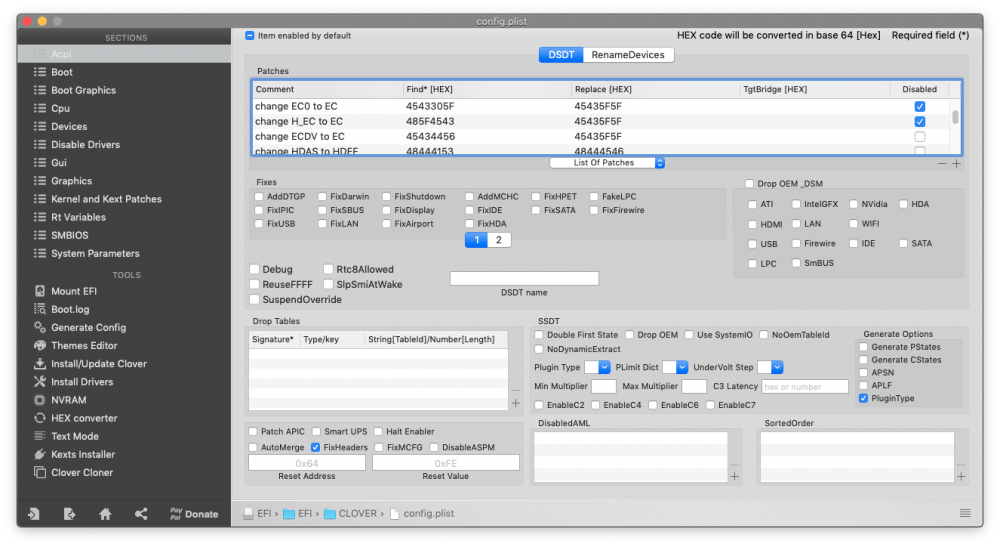Image resolution: width=1000 pixels, height=547 pixels.
Task: Click the first EFI drive in path bar
Action: (258, 513)
